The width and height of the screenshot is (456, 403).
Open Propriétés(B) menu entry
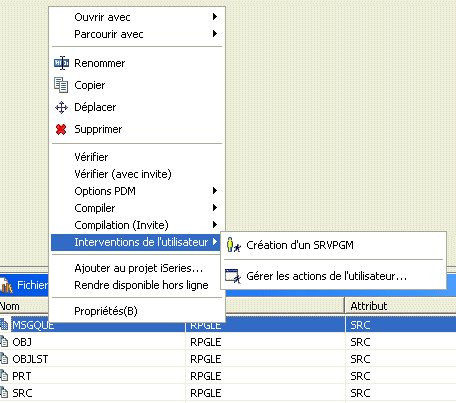[x=106, y=311]
